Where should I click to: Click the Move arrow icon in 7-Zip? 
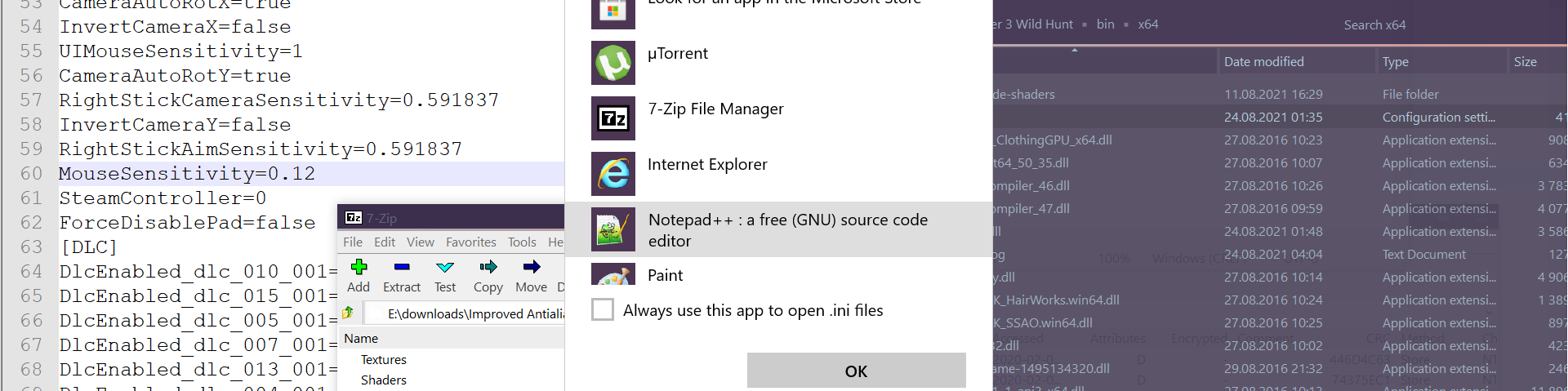click(532, 267)
